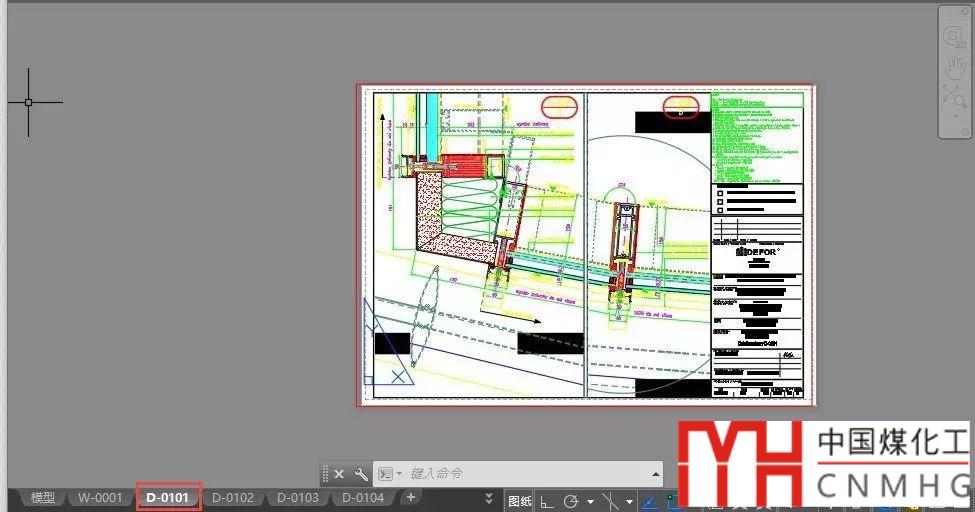Toggle ortho mode in the status bar
The width and height of the screenshot is (975, 512).
pos(547,501)
